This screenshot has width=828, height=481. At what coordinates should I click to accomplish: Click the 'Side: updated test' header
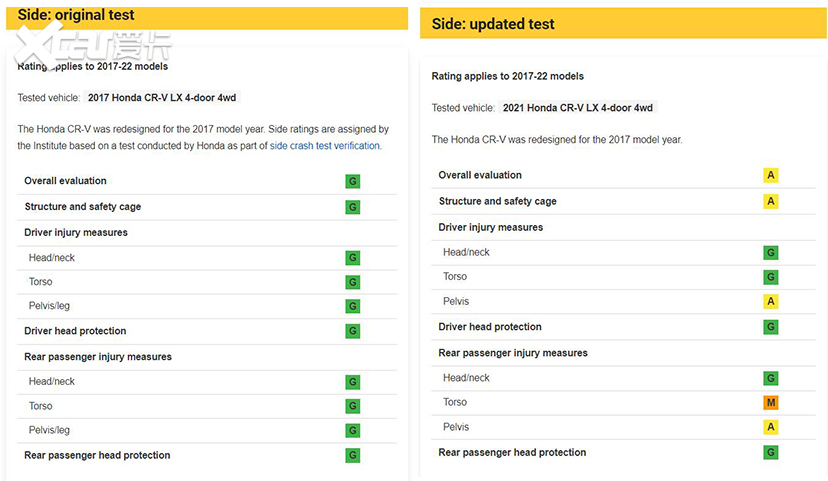click(x=624, y=23)
